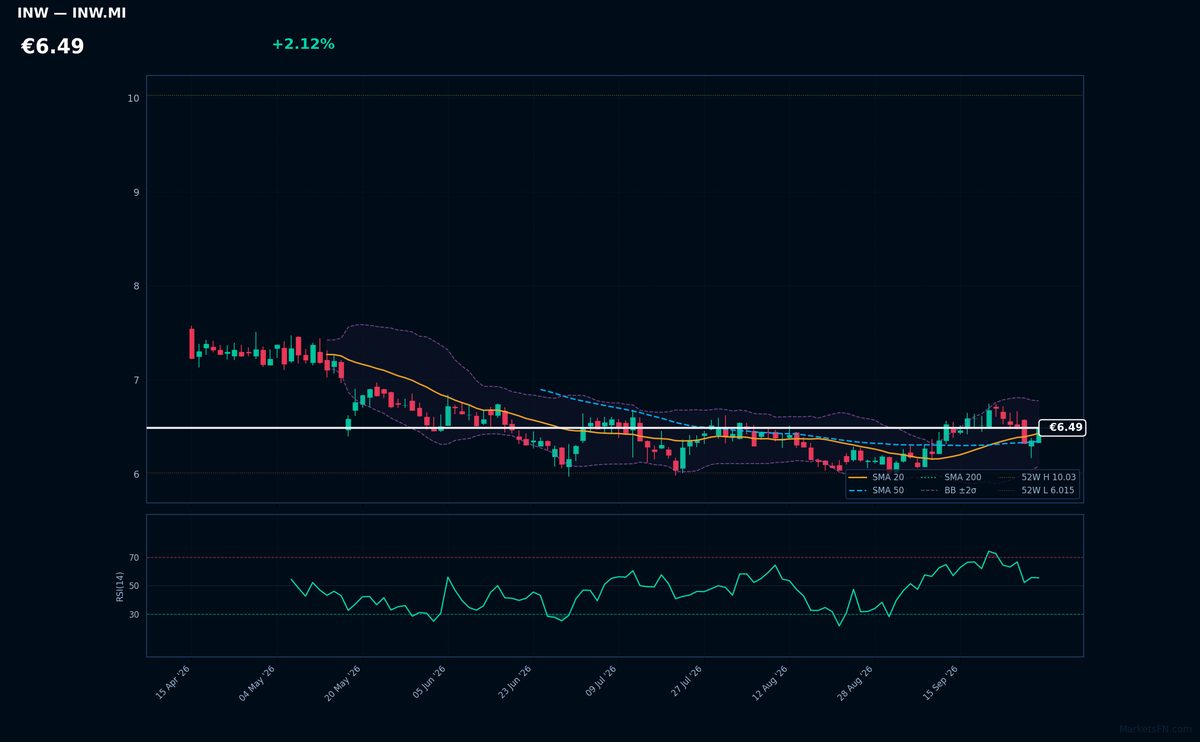Click the 30 level label on the RSI panel
Screen dimensions: 1200x742
[x=134, y=615]
